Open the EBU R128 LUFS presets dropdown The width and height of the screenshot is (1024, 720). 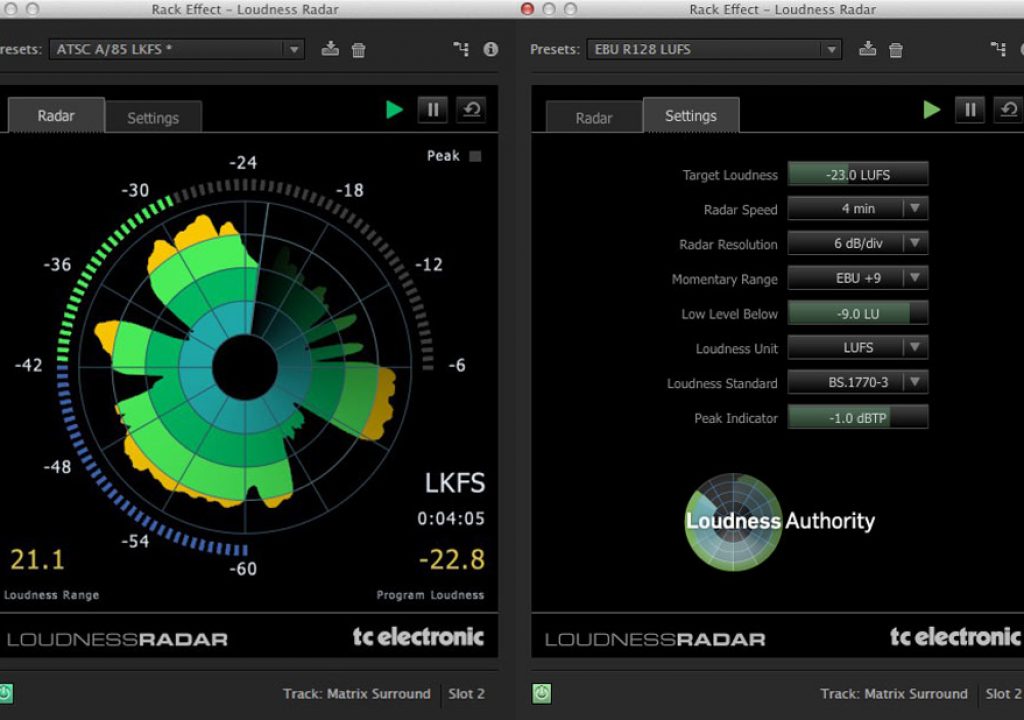pos(714,49)
